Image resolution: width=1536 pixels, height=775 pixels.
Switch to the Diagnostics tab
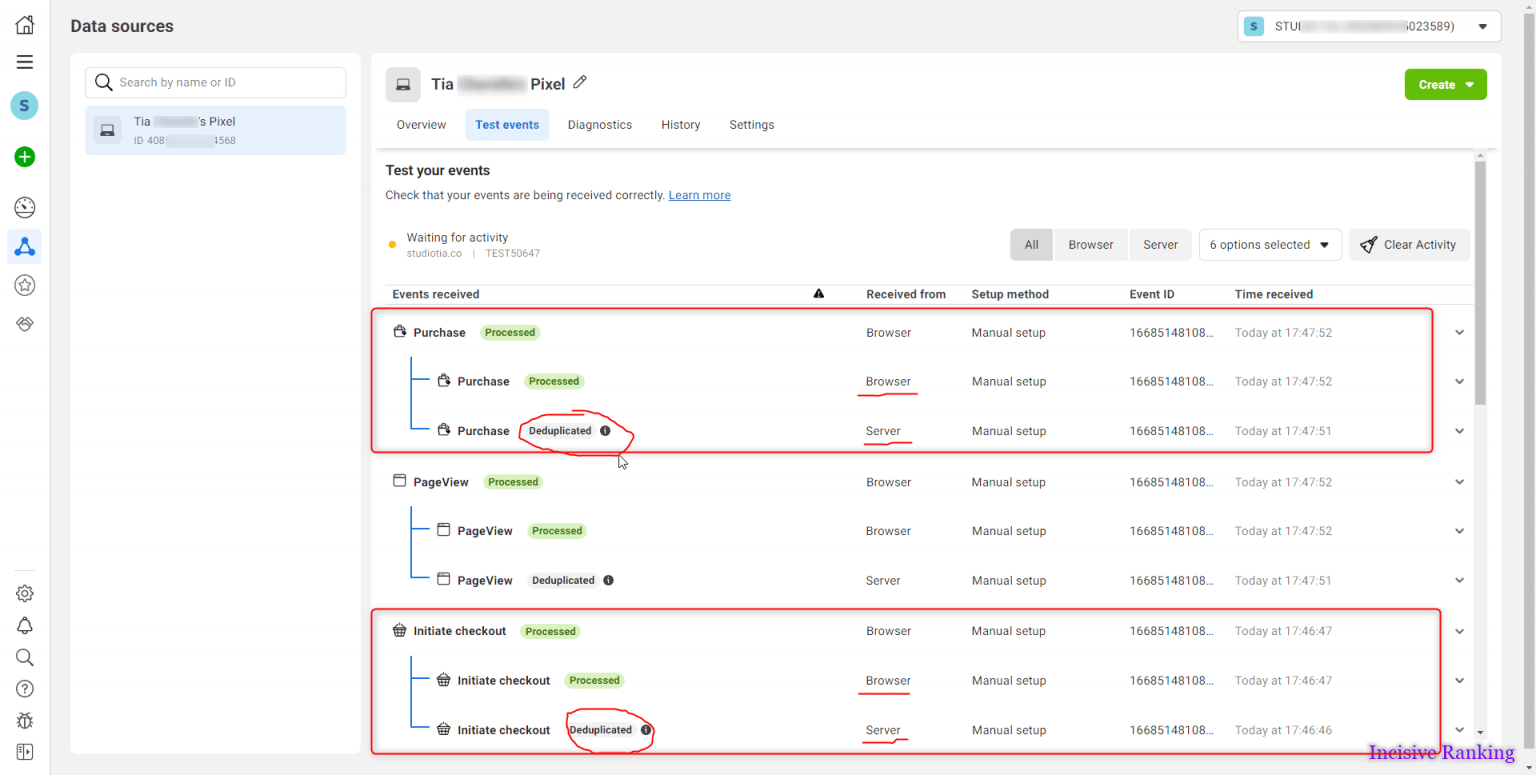click(600, 125)
